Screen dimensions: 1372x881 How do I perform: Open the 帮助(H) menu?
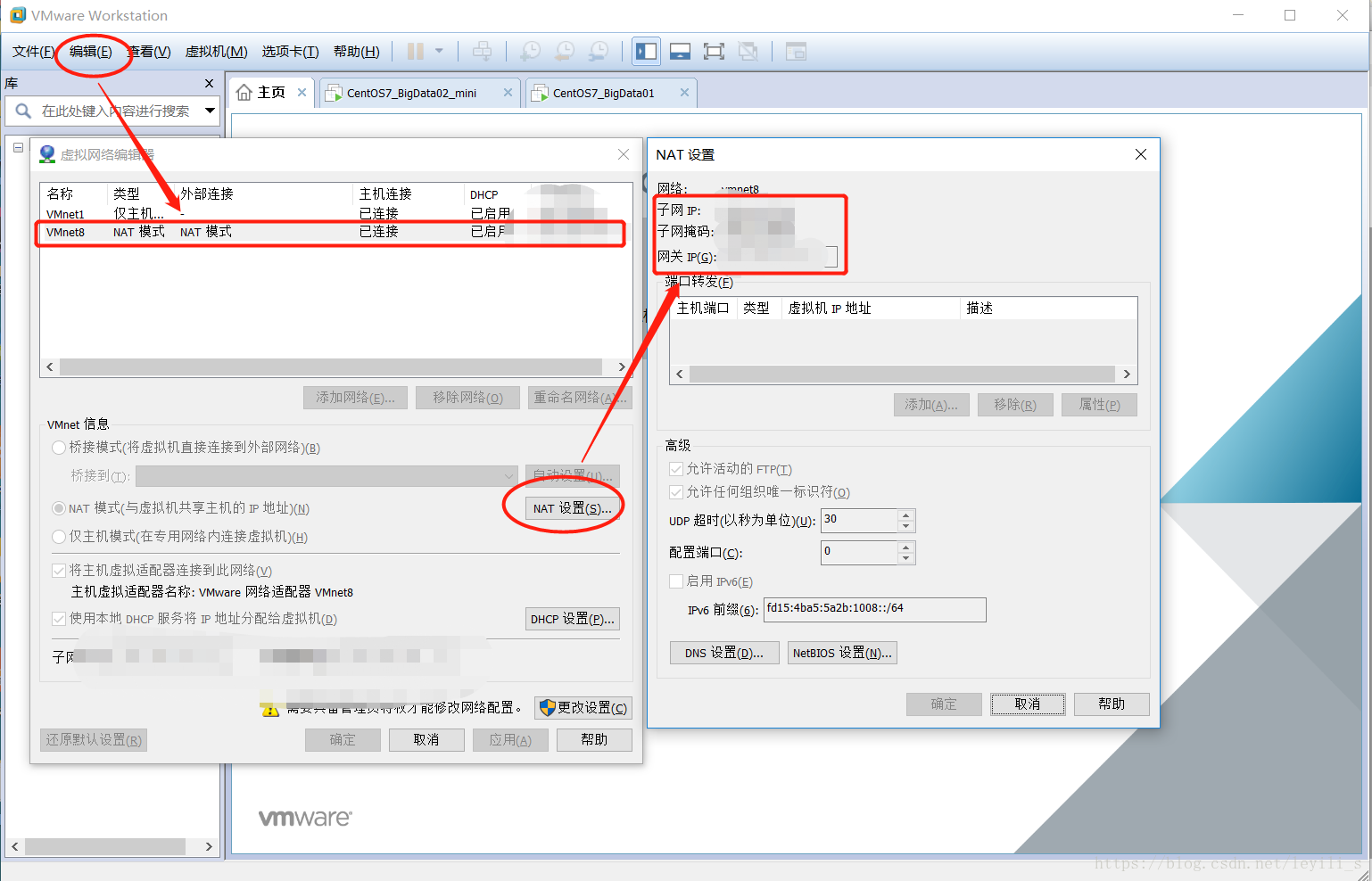click(356, 52)
